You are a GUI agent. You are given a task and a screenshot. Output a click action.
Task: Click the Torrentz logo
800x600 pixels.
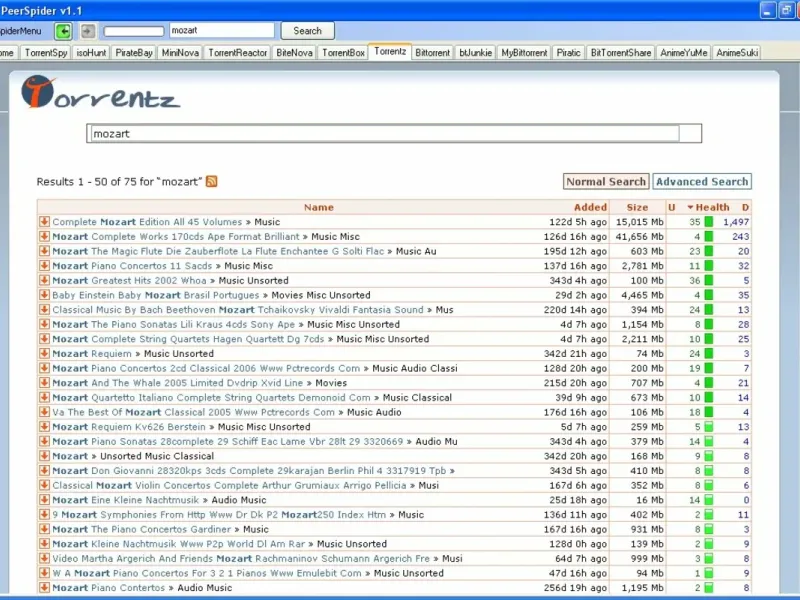(x=100, y=92)
